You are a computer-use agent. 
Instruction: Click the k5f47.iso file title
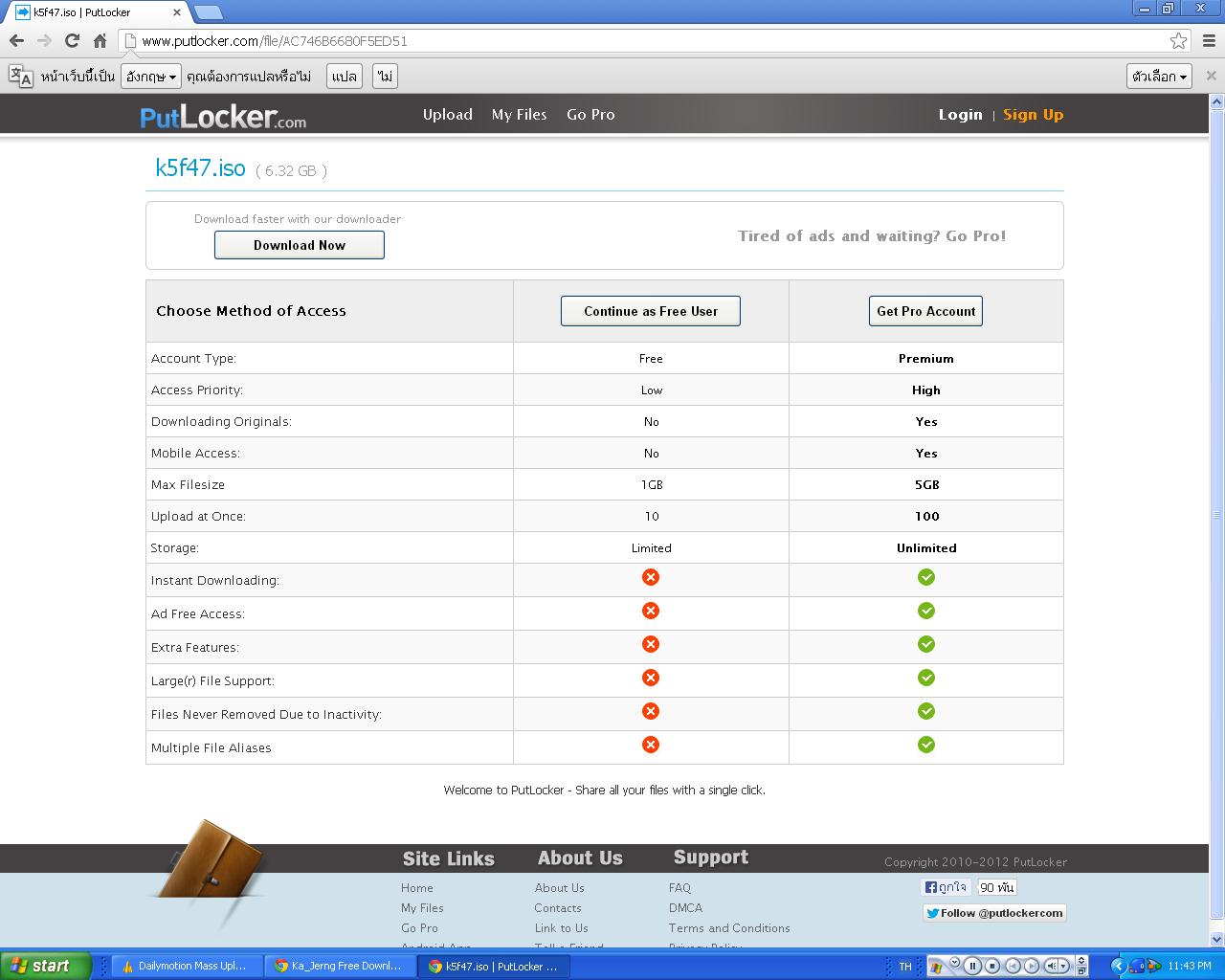pos(200,167)
